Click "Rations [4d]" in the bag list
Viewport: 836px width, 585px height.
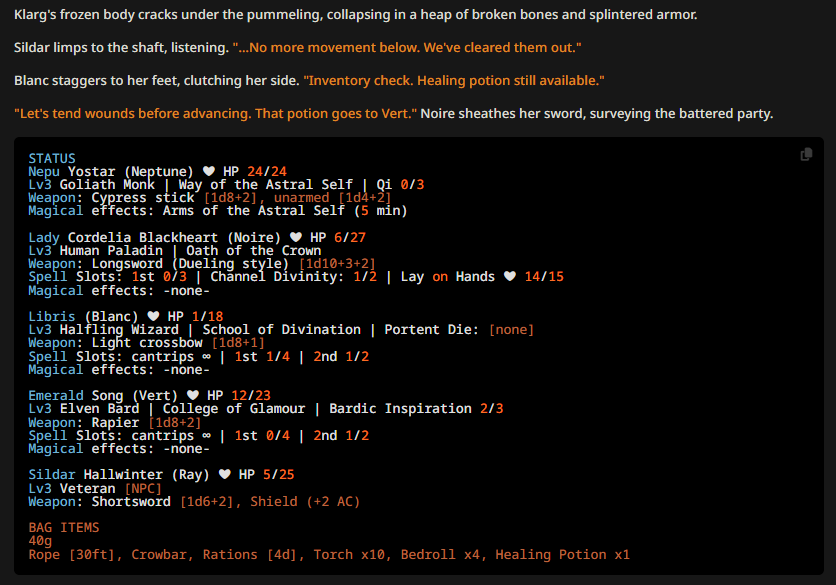pyautogui.click(x=250, y=555)
